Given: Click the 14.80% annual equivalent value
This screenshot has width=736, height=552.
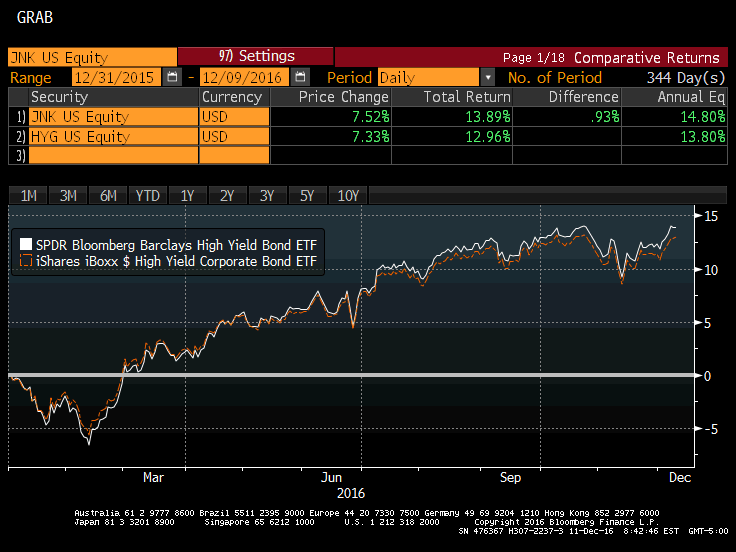Looking at the screenshot, I should [703, 116].
